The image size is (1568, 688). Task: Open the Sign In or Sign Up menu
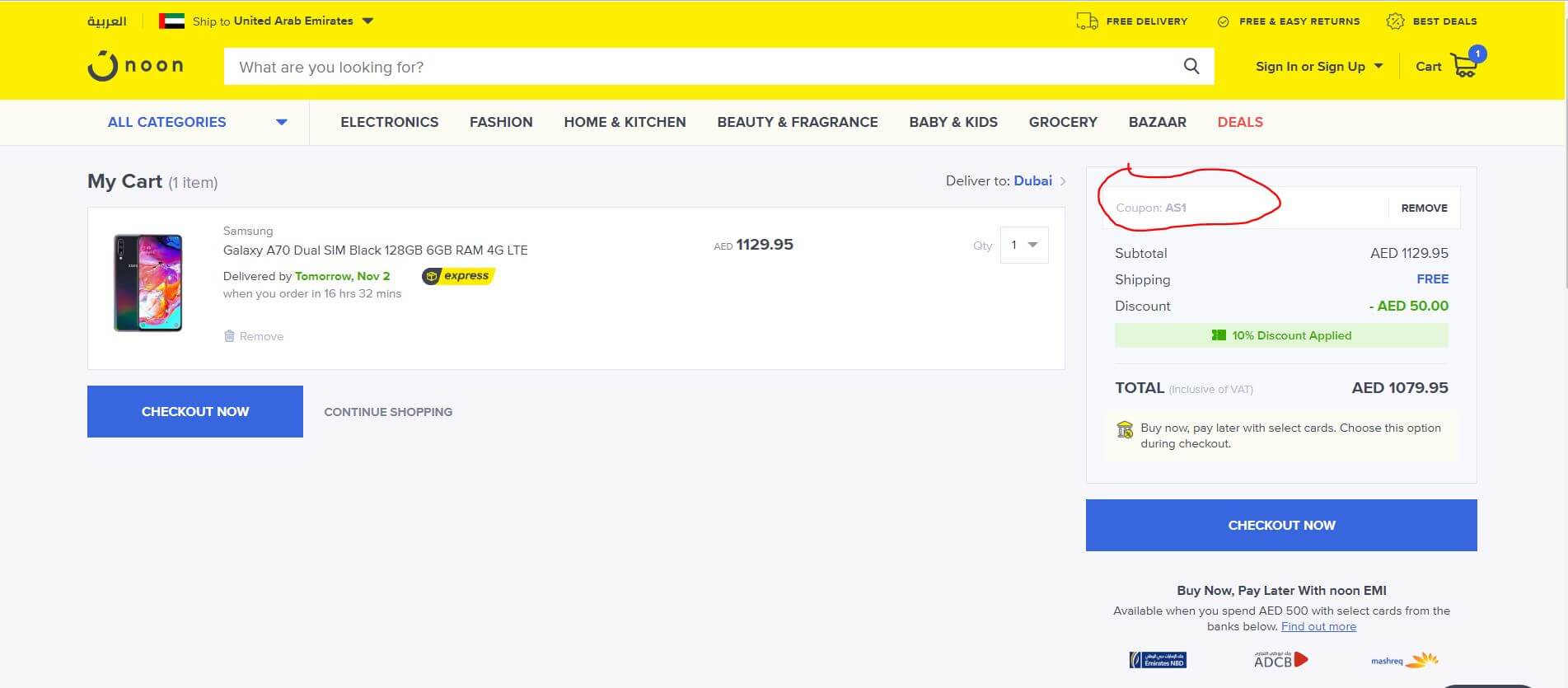point(1318,67)
